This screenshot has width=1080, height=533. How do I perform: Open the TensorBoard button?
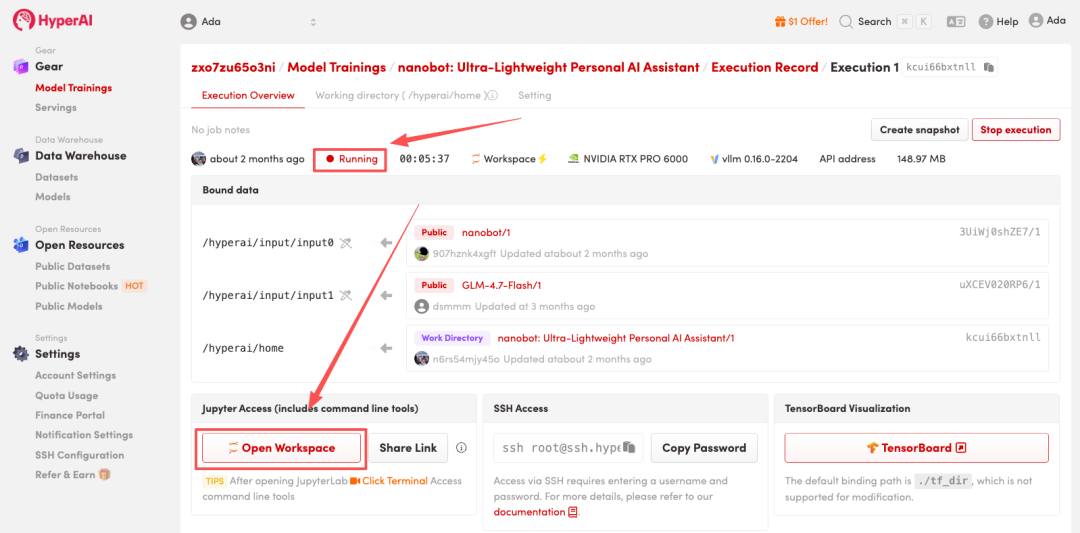pos(916,448)
